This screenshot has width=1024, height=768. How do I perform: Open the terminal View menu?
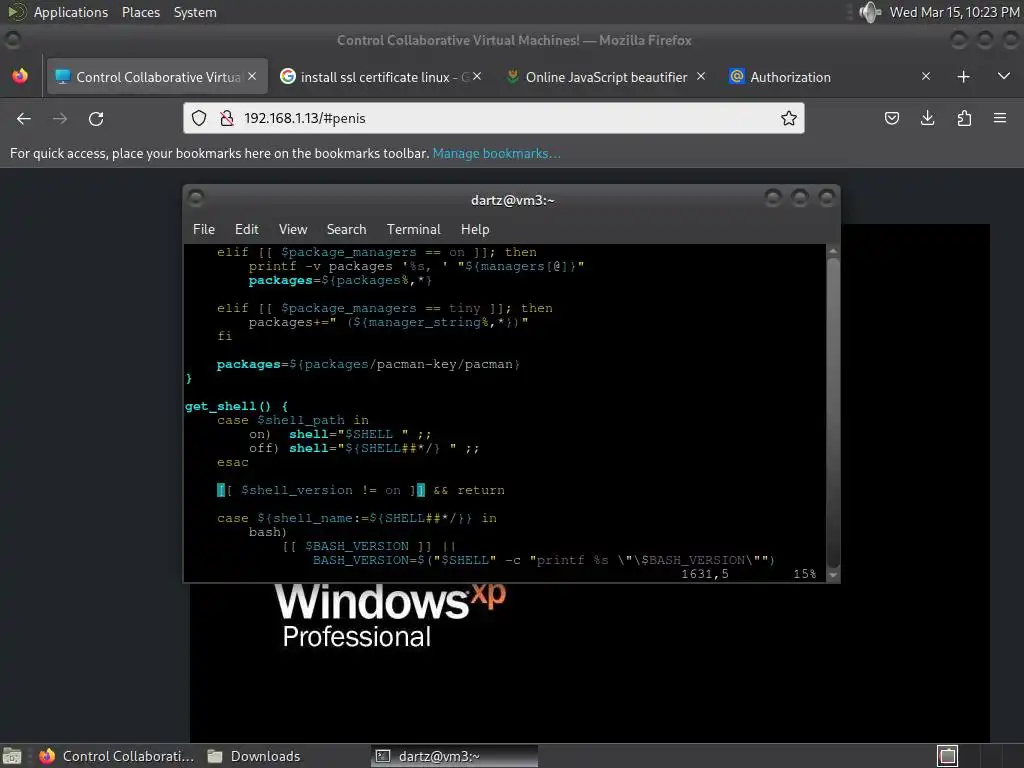point(293,229)
